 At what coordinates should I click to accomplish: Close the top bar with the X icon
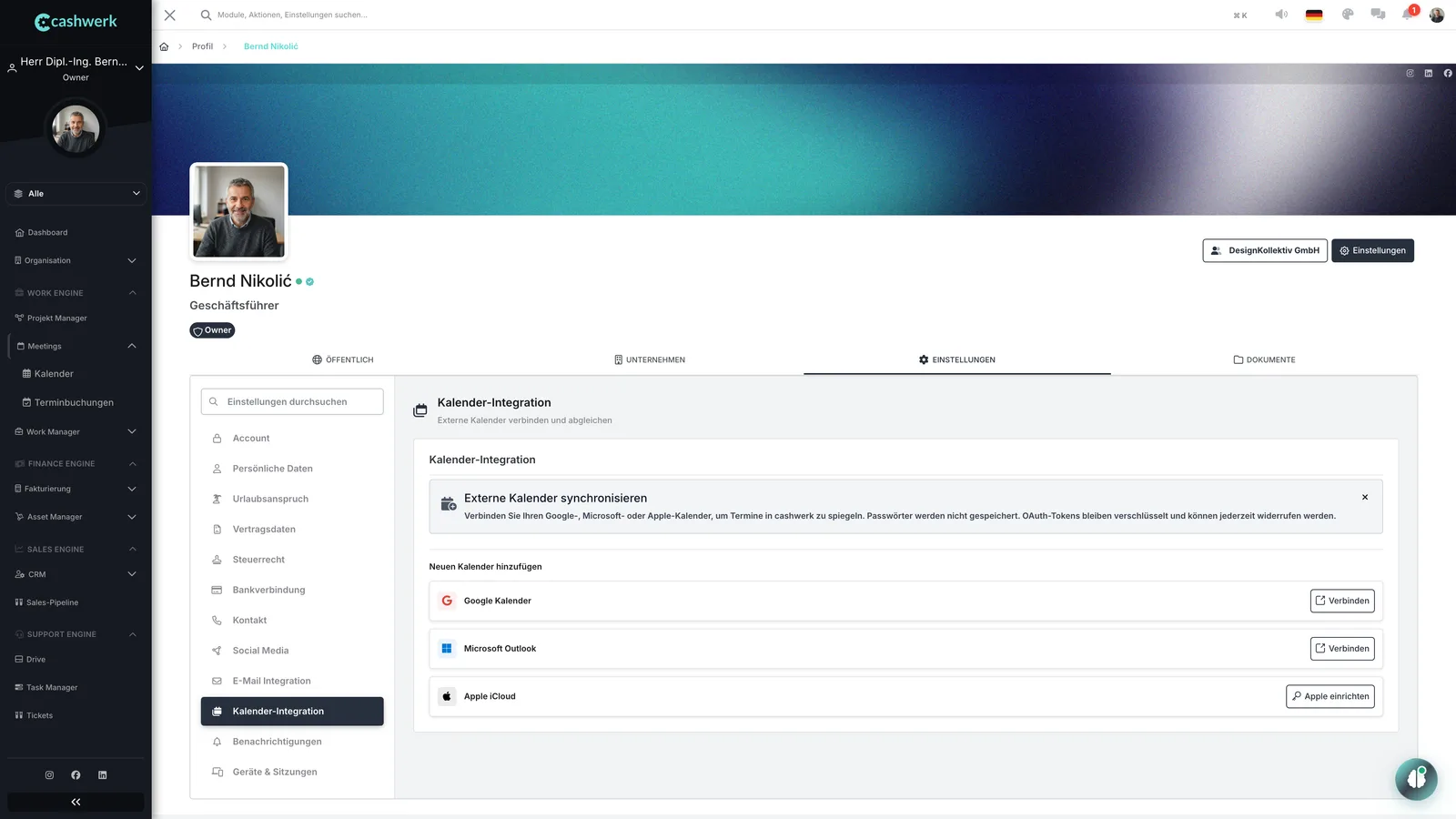(x=170, y=15)
